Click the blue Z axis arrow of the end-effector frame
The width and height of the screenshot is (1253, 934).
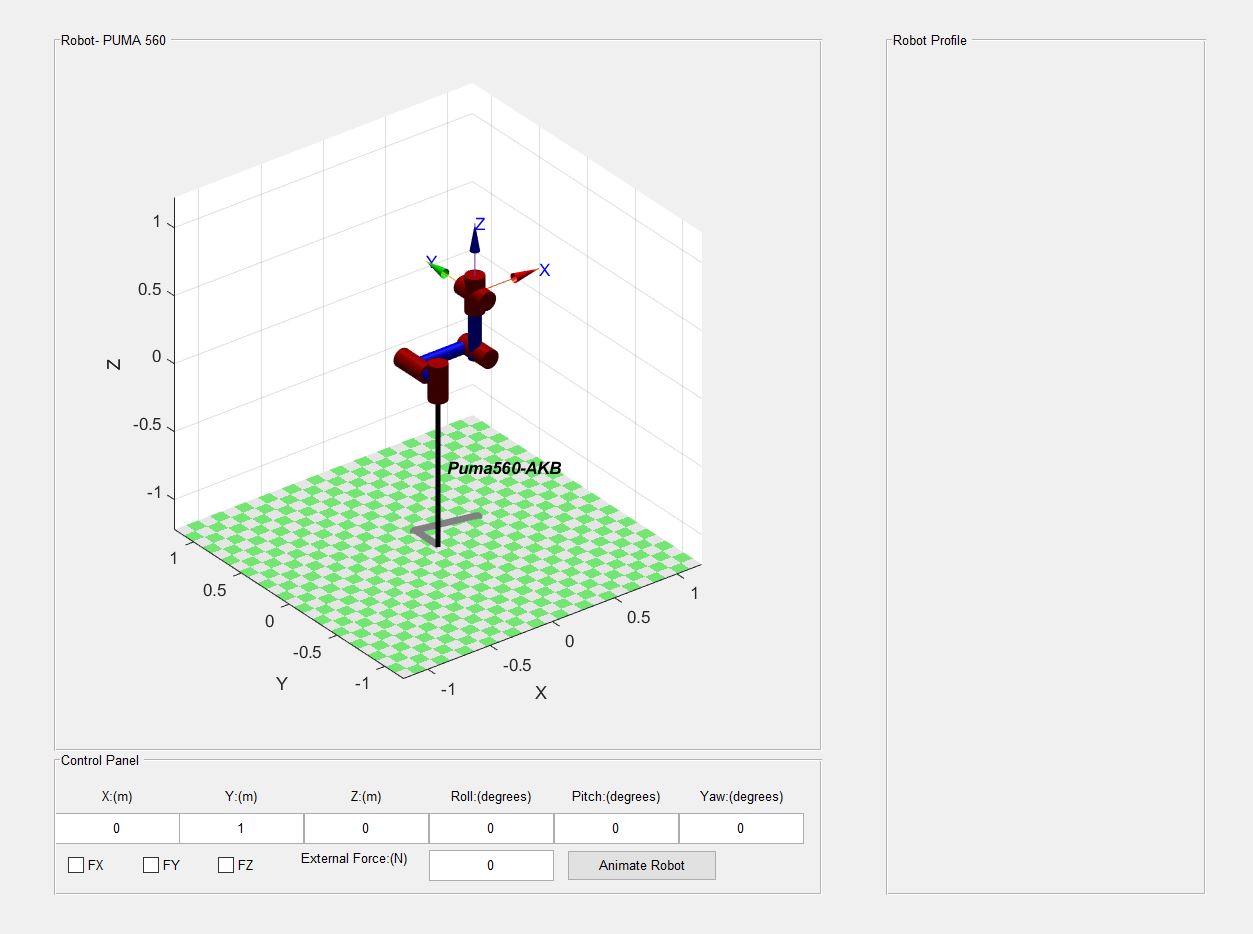click(475, 240)
